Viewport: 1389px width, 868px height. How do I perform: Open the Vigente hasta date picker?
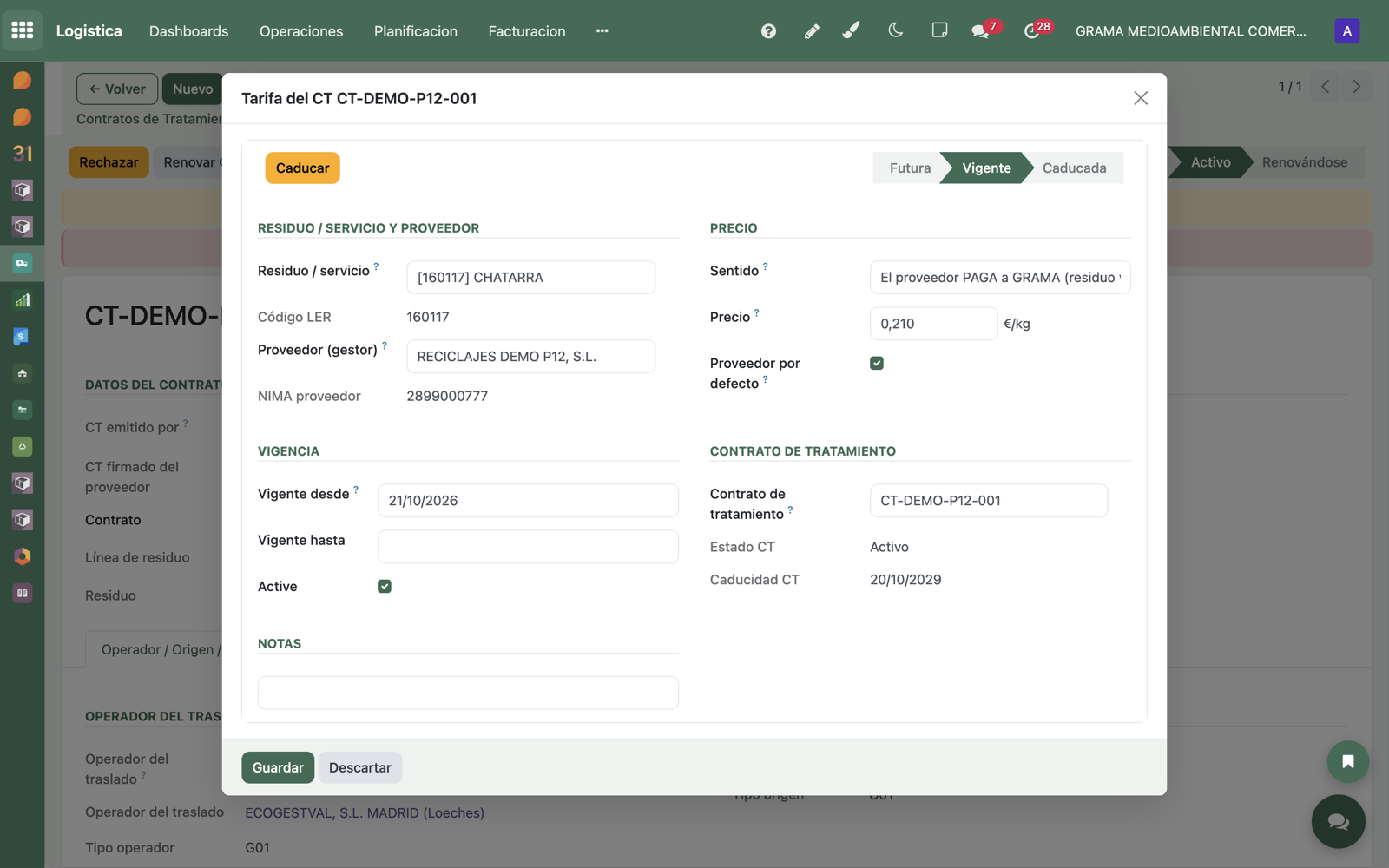pyautogui.click(x=528, y=547)
